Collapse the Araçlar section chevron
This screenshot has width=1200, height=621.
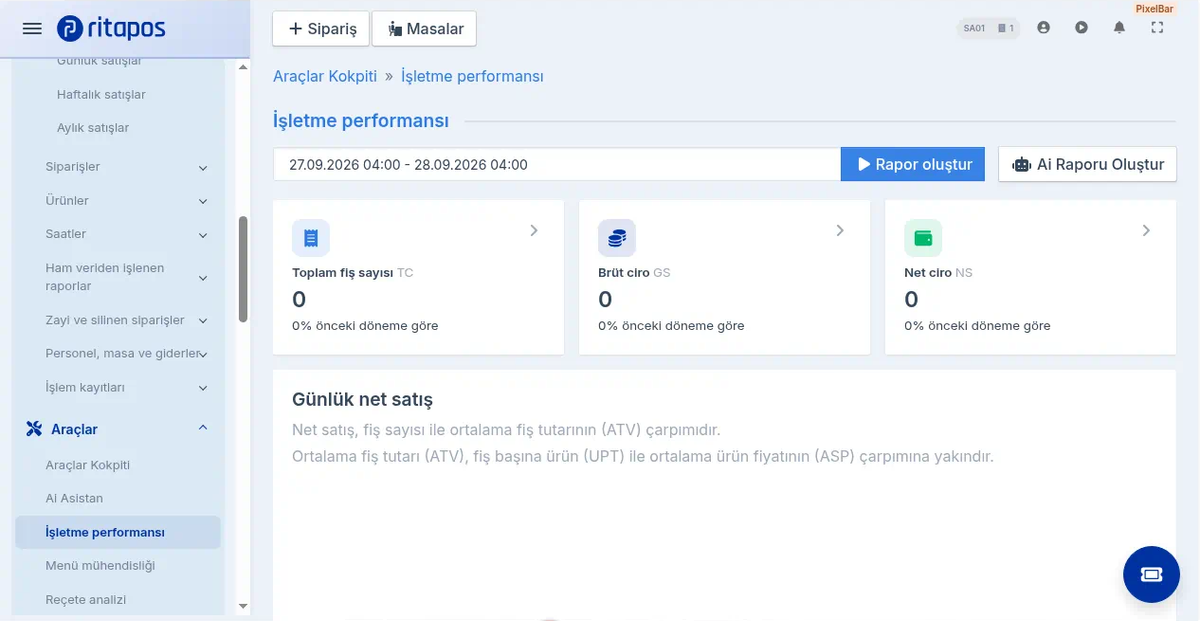click(203, 428)
